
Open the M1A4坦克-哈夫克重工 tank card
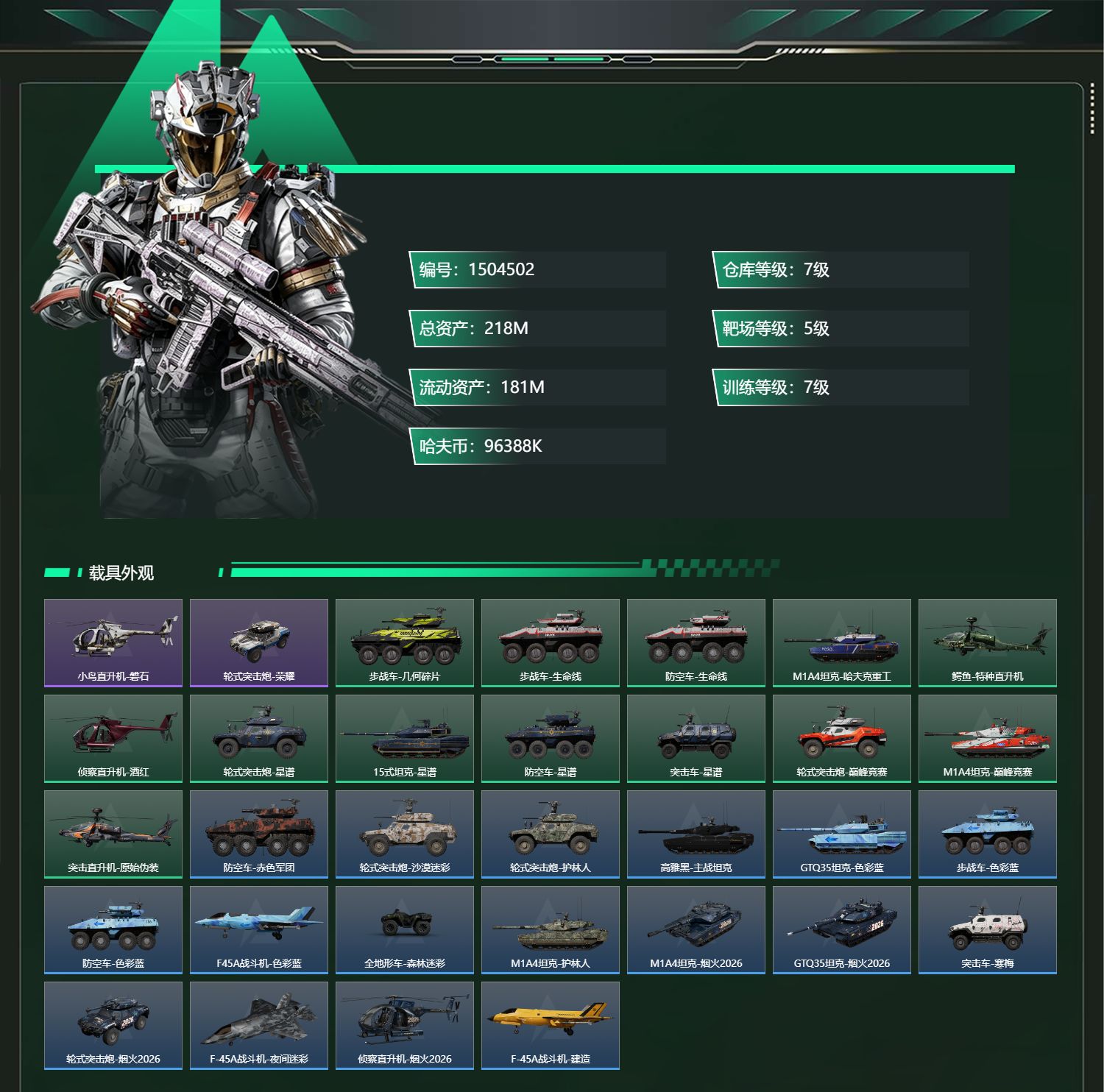842,643
